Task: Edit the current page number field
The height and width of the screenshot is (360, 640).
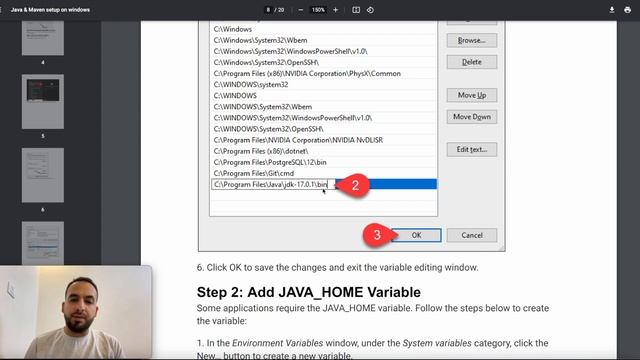Action: (268, 10)
